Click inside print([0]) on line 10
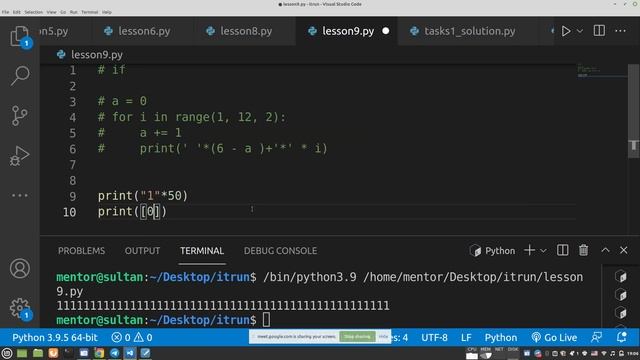This screenshot has height=360, width=640. (132, 212)
